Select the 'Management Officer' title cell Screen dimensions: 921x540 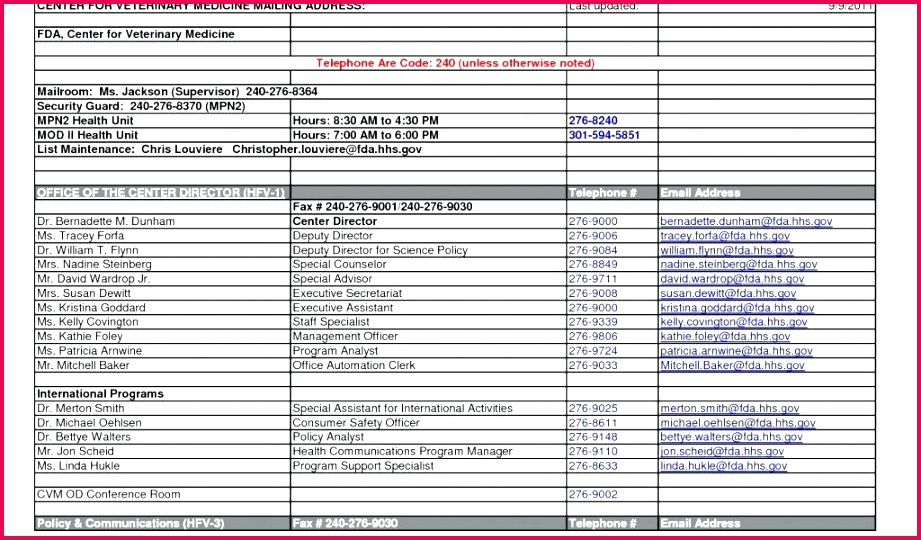click(x=428, y=337)
